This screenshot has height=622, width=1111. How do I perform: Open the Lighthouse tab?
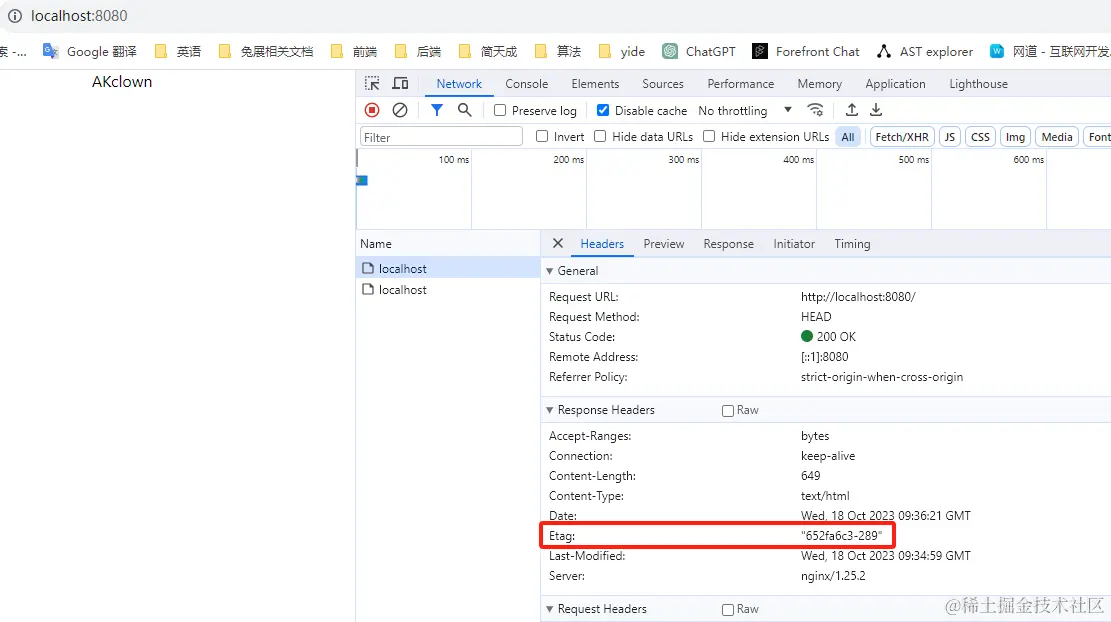(979, 84)
